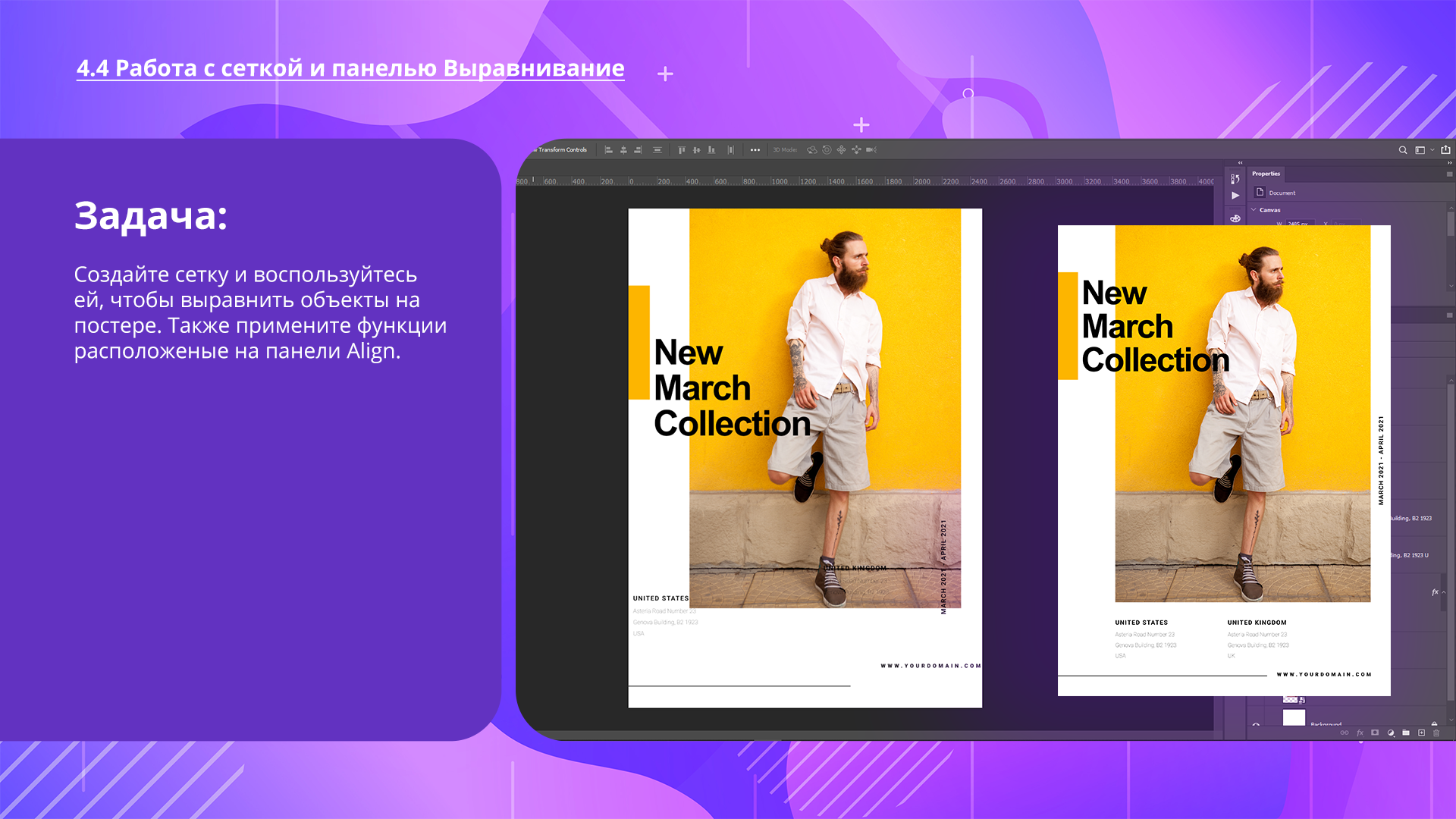Screen dimensions: 1456x819
Task: Open the History panel icon
Action: [x=1235, y=179]
